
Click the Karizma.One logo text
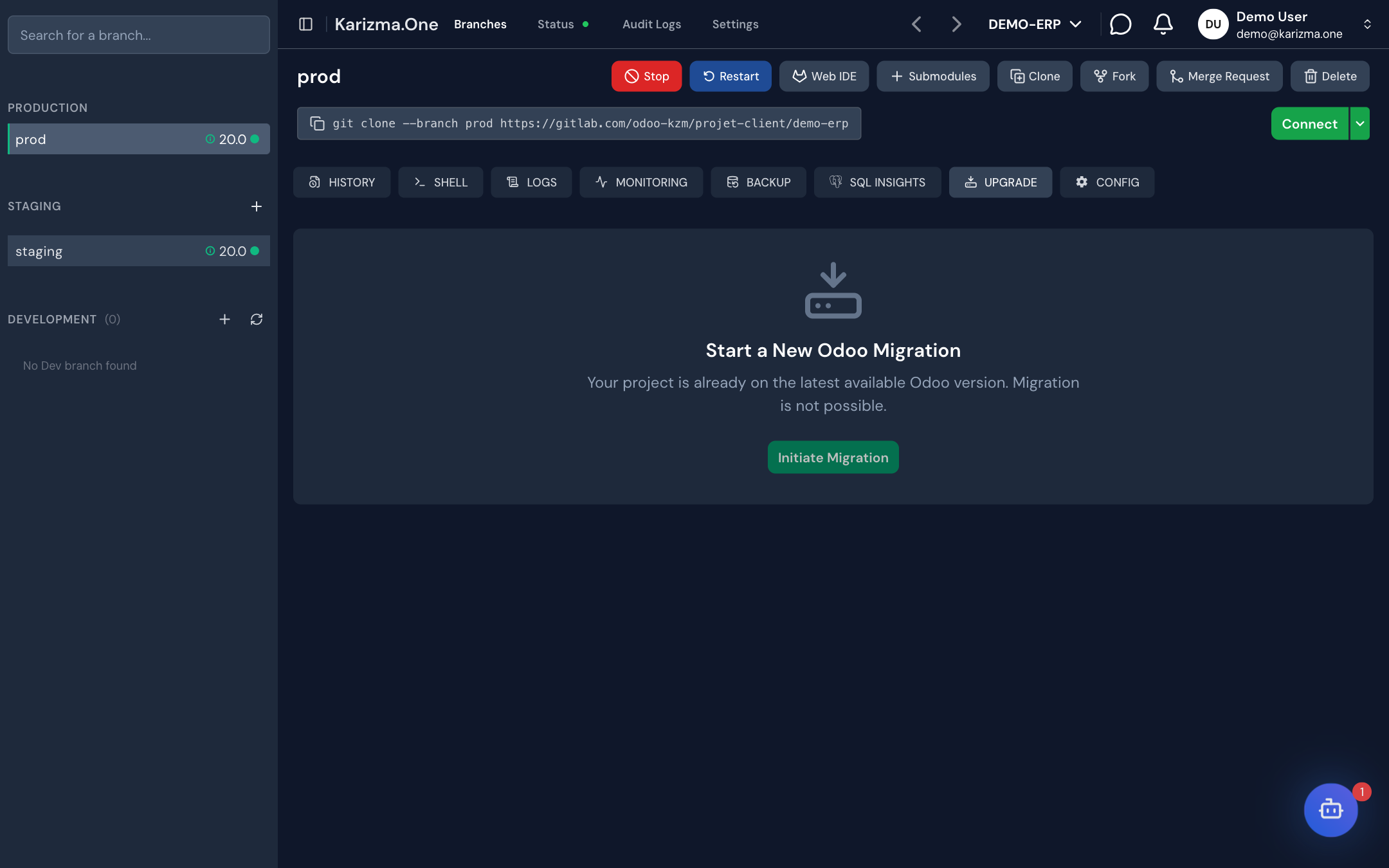[x=386, y=24]
